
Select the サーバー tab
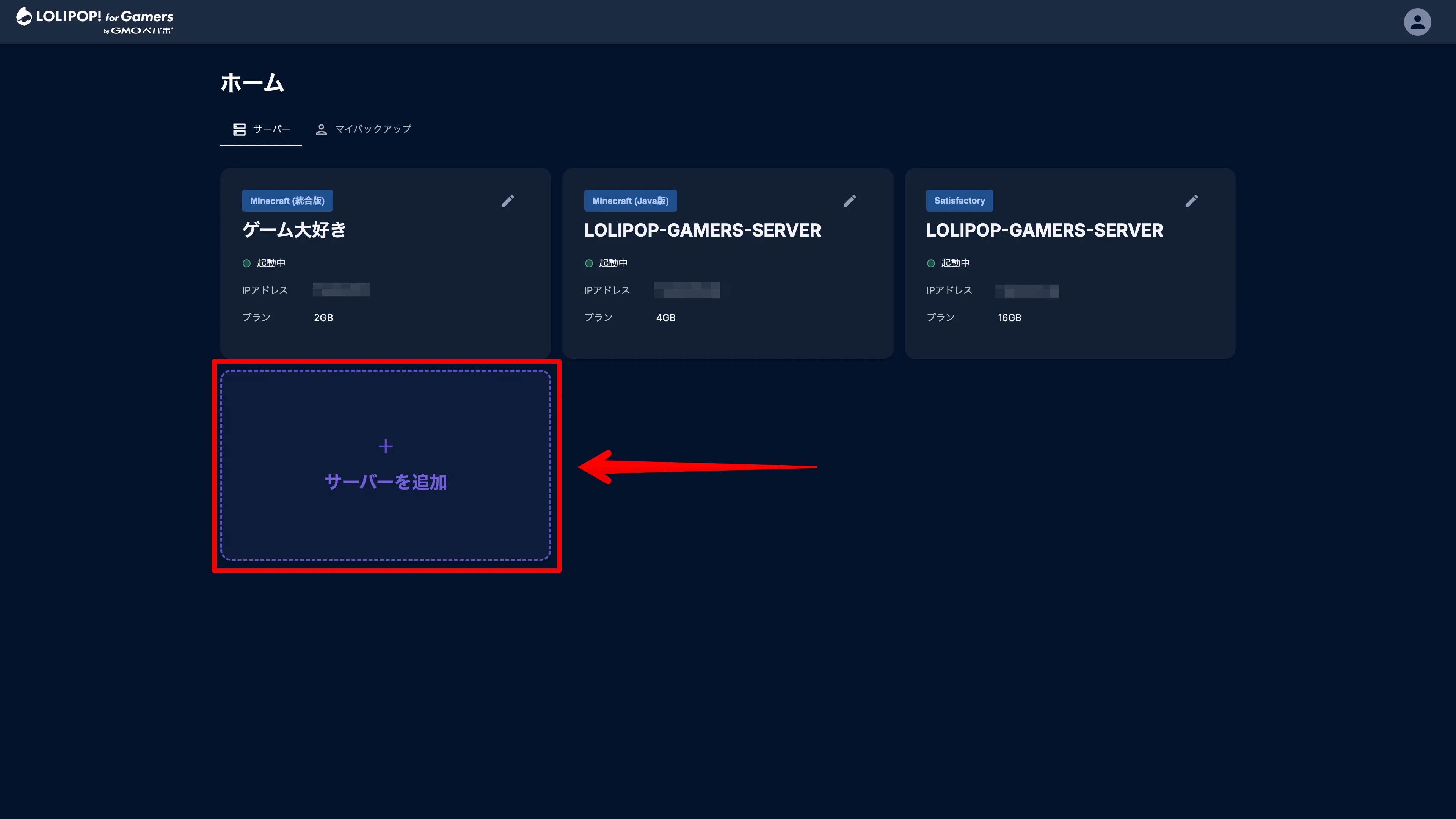[271, 129]
